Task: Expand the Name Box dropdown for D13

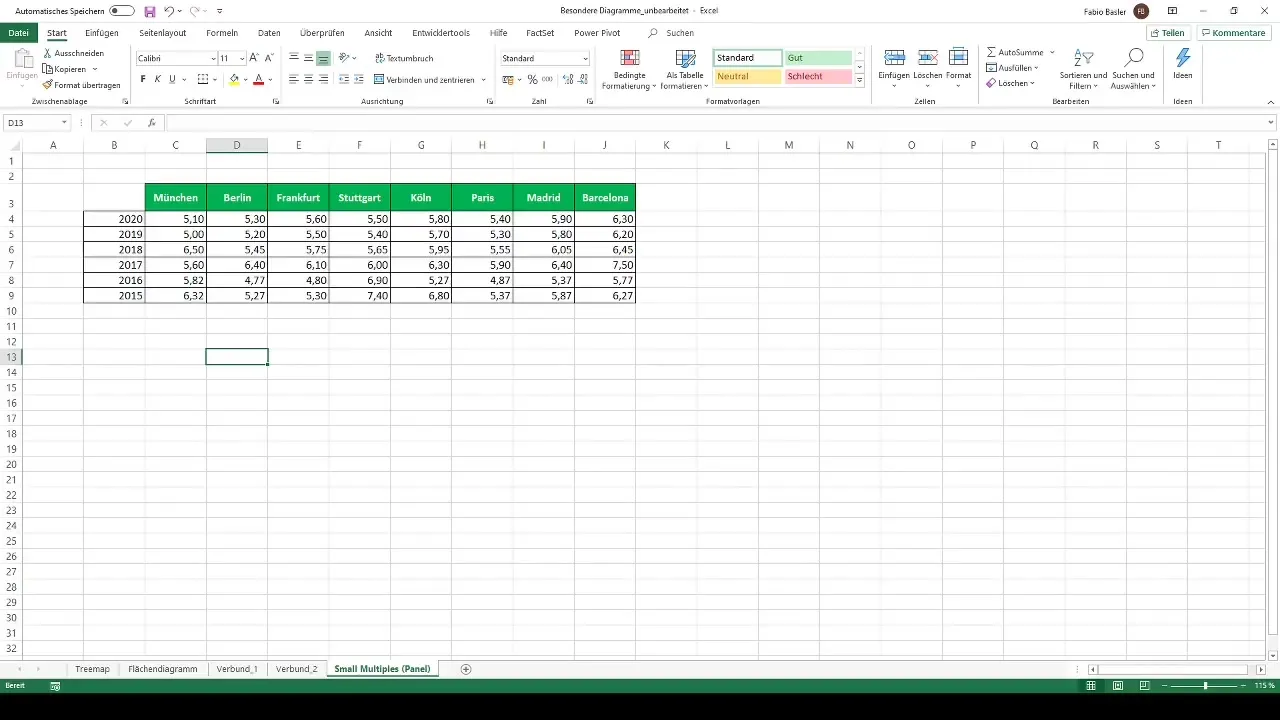Action: click(64, 123)
